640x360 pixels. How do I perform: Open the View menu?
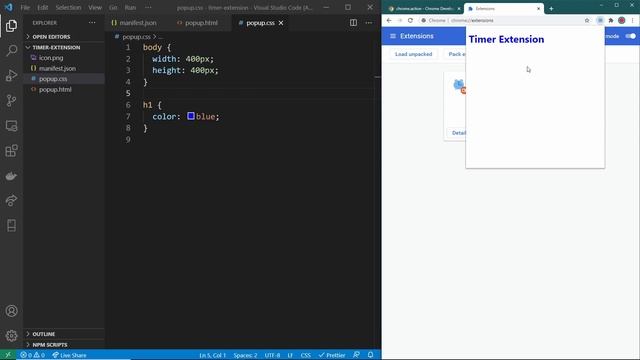95,7
